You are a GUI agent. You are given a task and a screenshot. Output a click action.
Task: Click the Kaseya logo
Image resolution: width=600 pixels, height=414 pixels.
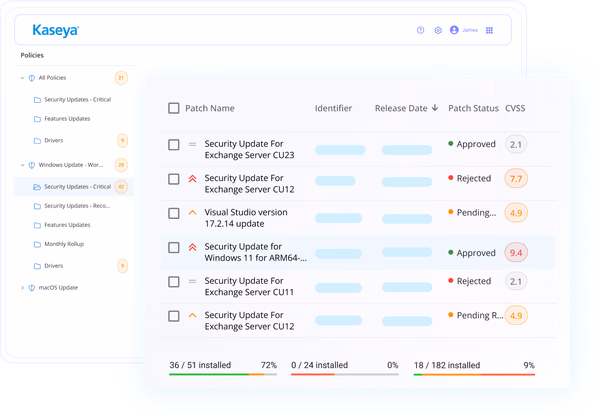coord(55,31)
